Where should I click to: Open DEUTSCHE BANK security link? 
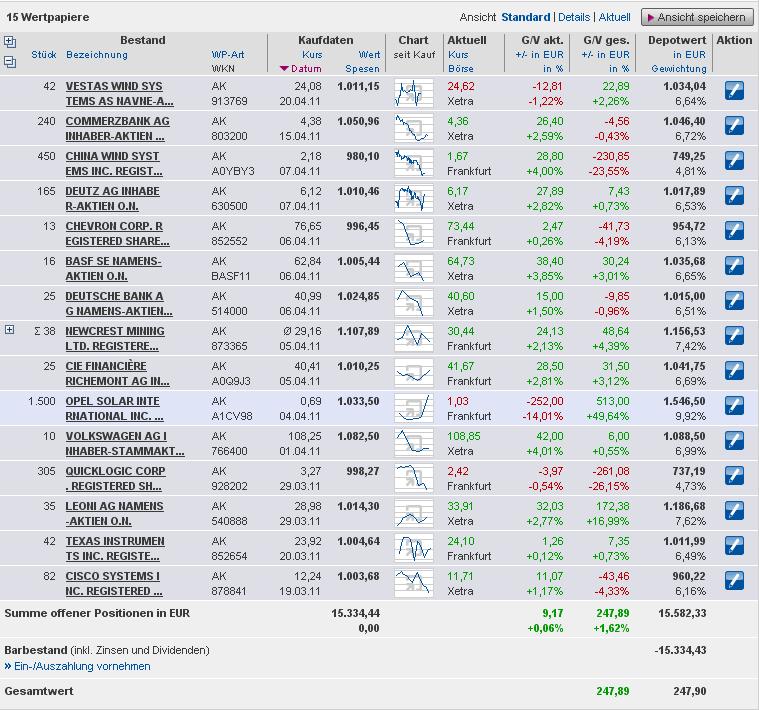click(x=119, y=303)
